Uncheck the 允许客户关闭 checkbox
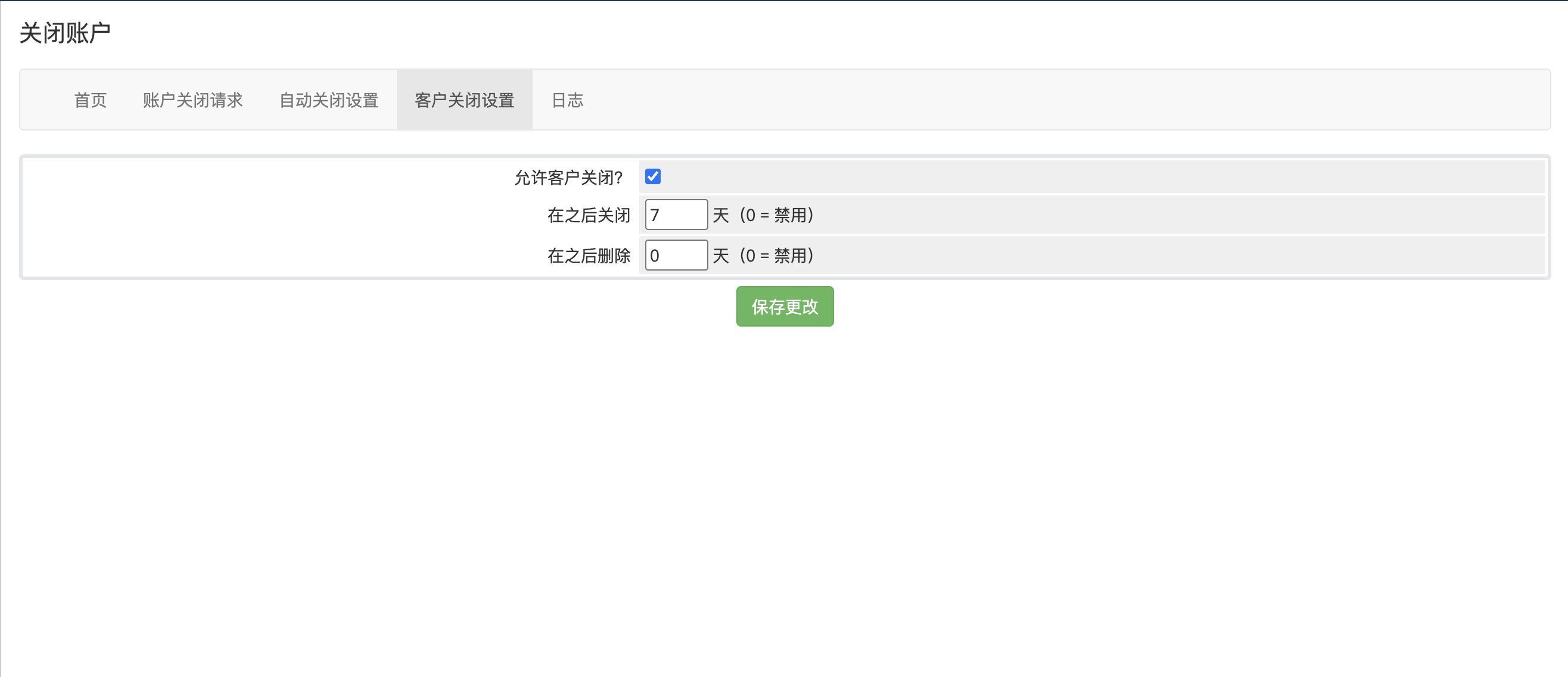Viewport: 1568px width, 677px height. tap(652, 176)
